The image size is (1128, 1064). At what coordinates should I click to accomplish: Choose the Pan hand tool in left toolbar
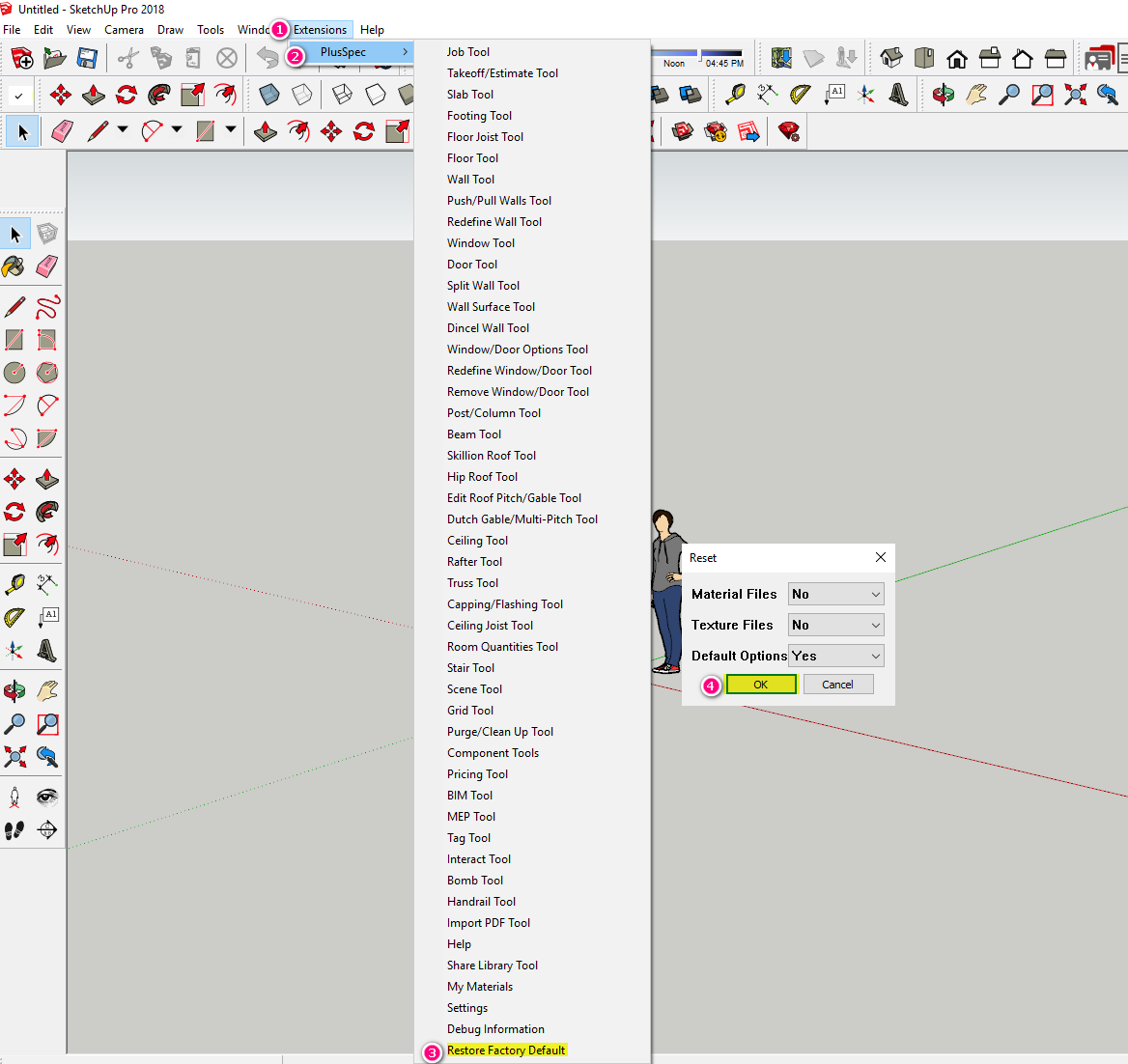47,691
